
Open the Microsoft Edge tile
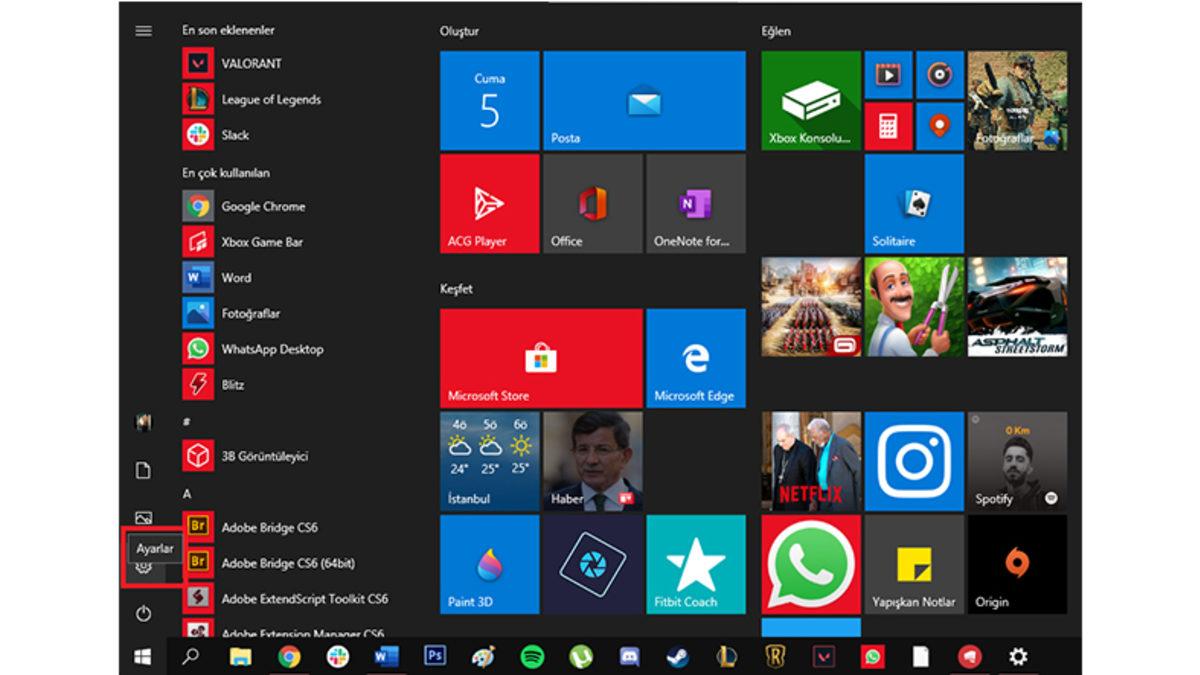coord(696,359)
